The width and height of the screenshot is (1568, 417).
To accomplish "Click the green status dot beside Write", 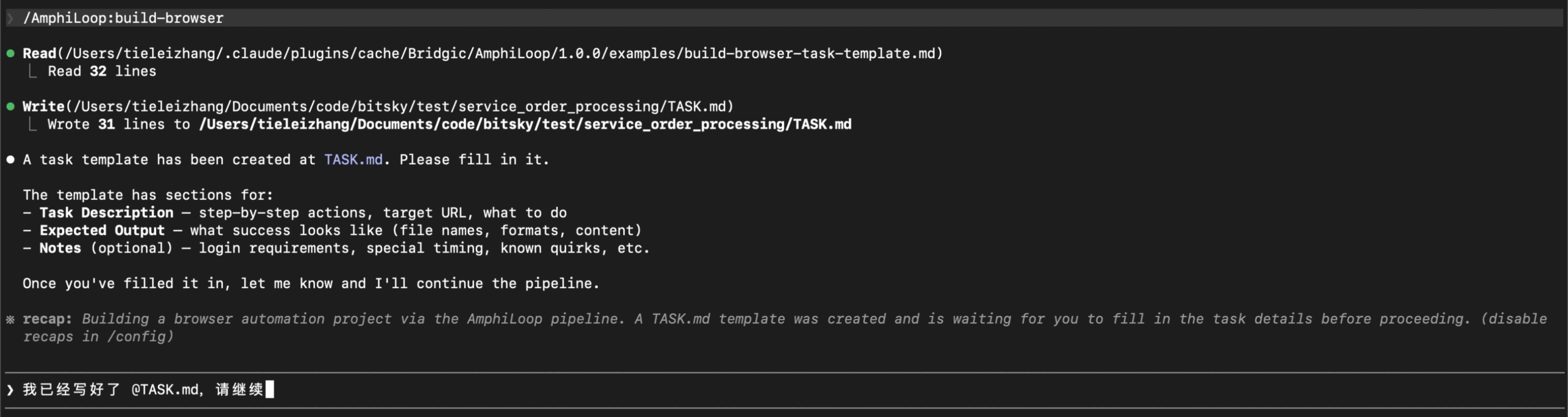I will (x=11, y=106).
